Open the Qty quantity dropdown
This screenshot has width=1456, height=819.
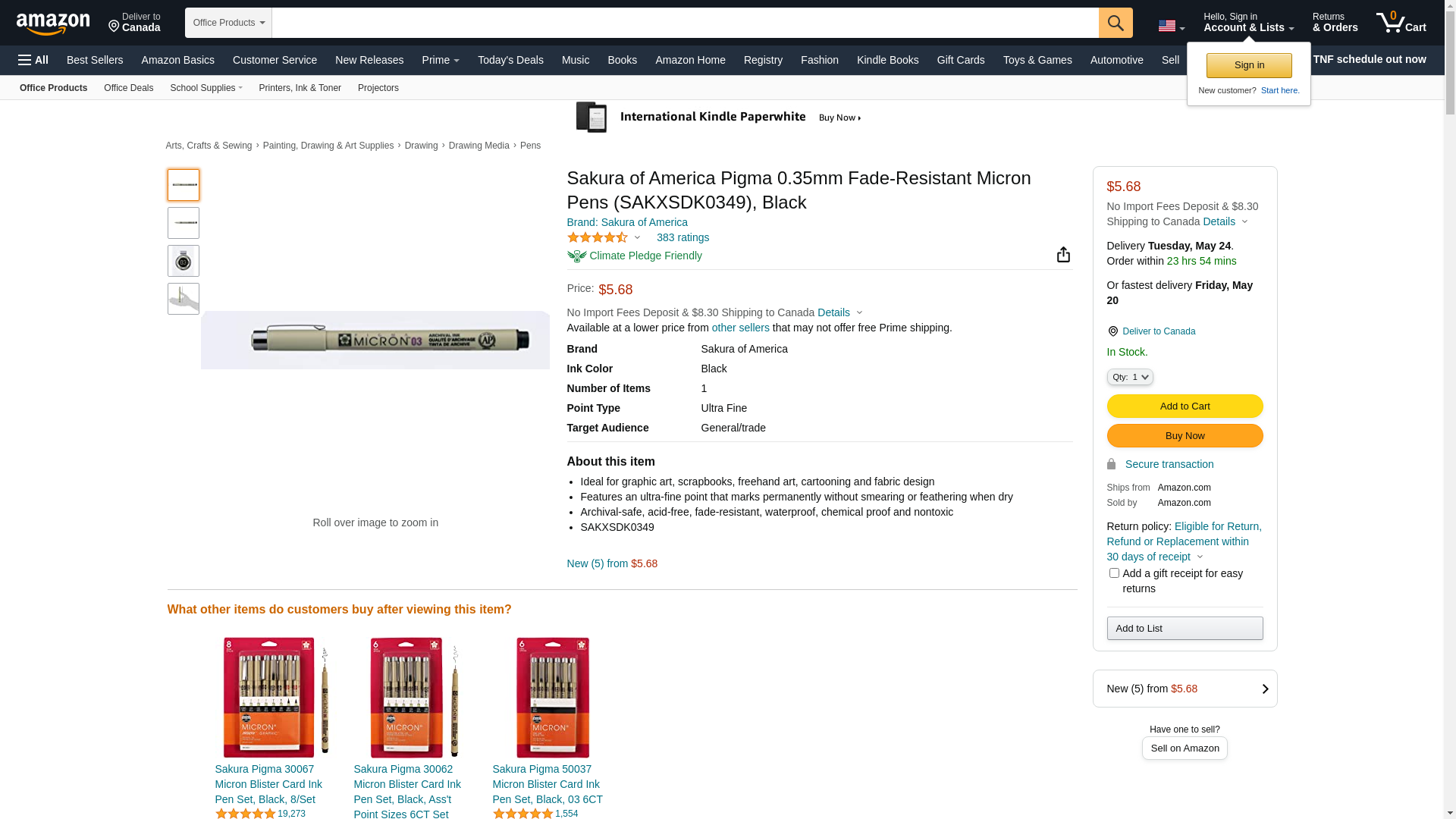pos(1130,377)
